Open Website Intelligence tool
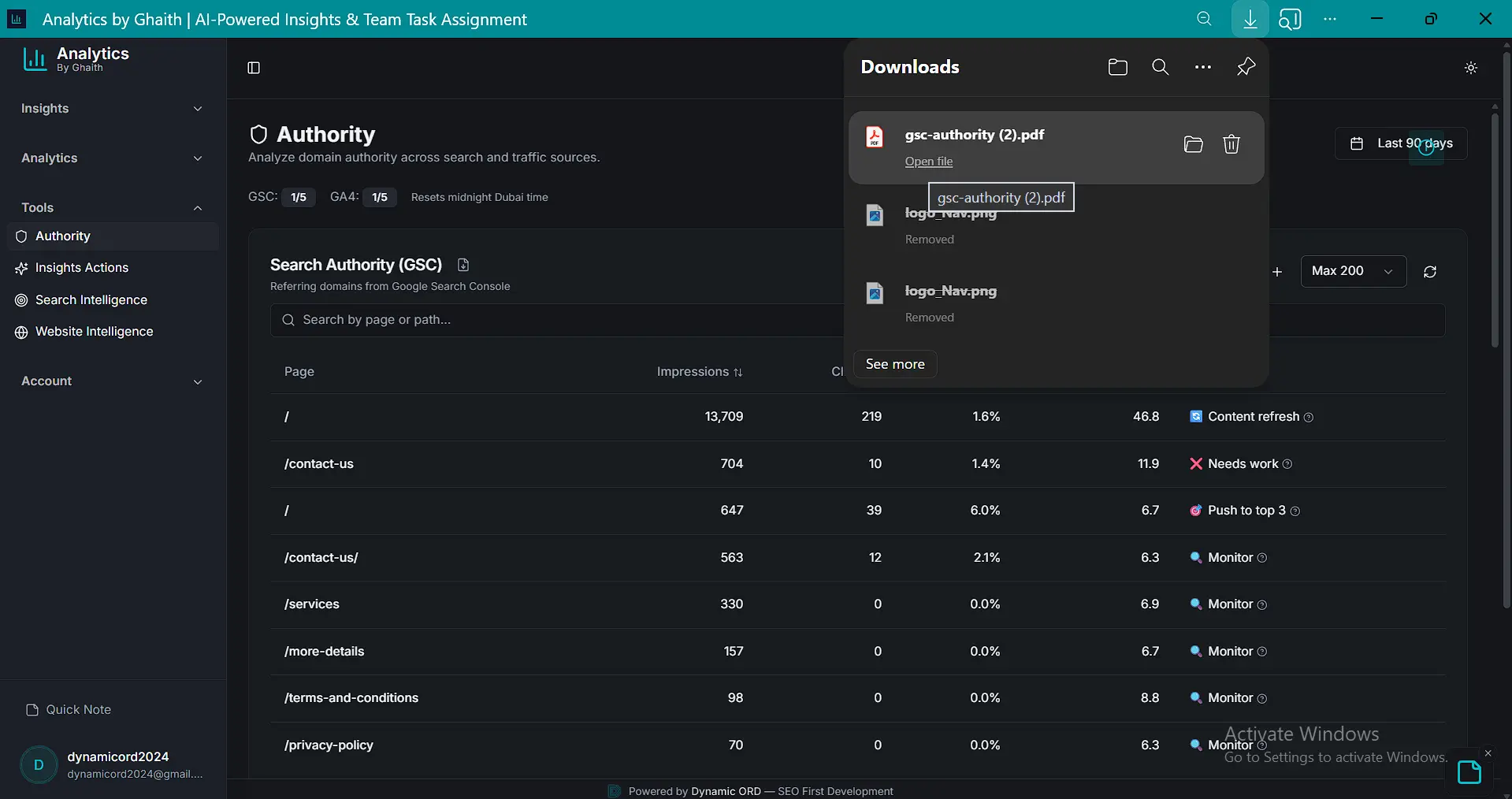Image resolution: width=1512 pixels, height=799 pixels. coord(94,332)
